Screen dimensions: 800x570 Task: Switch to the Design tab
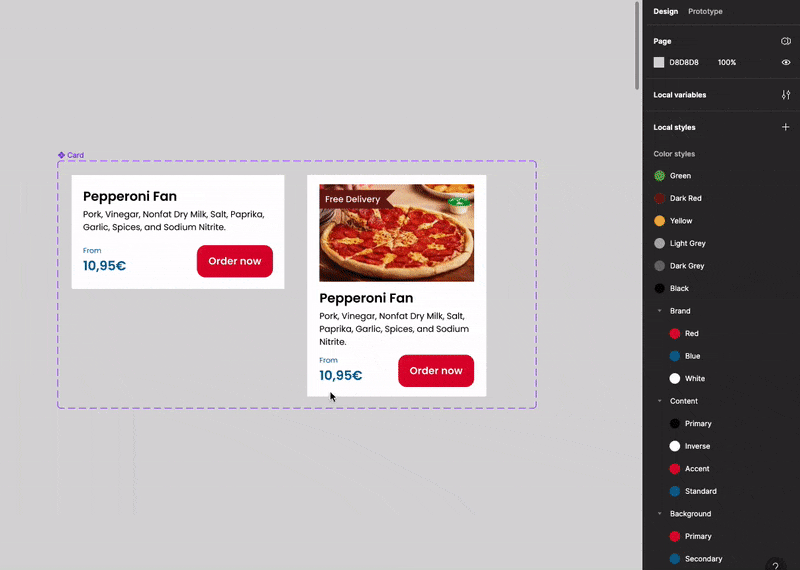[665, 11]
